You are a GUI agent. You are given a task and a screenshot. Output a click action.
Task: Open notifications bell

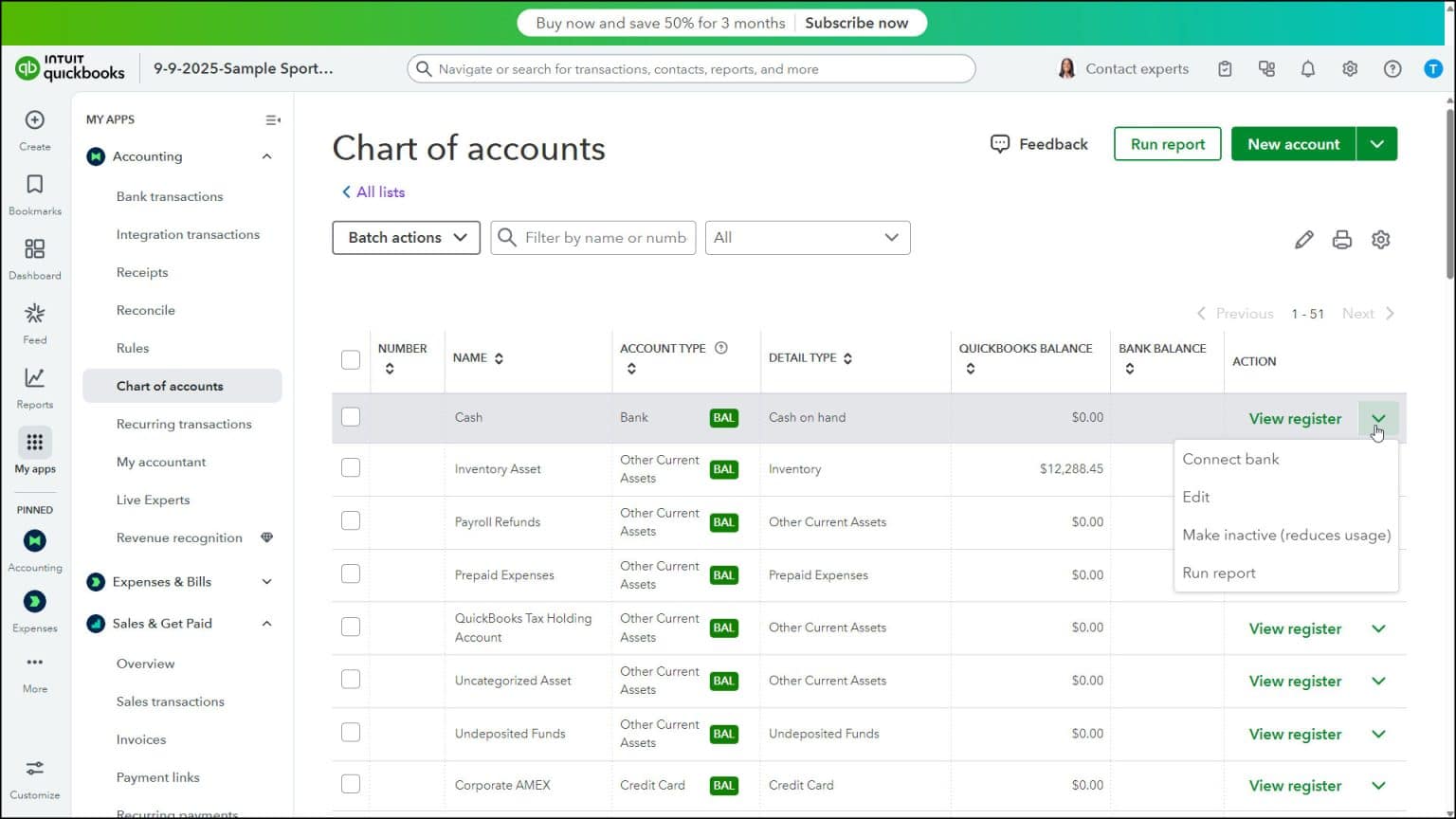click(x=1308, y=68)
